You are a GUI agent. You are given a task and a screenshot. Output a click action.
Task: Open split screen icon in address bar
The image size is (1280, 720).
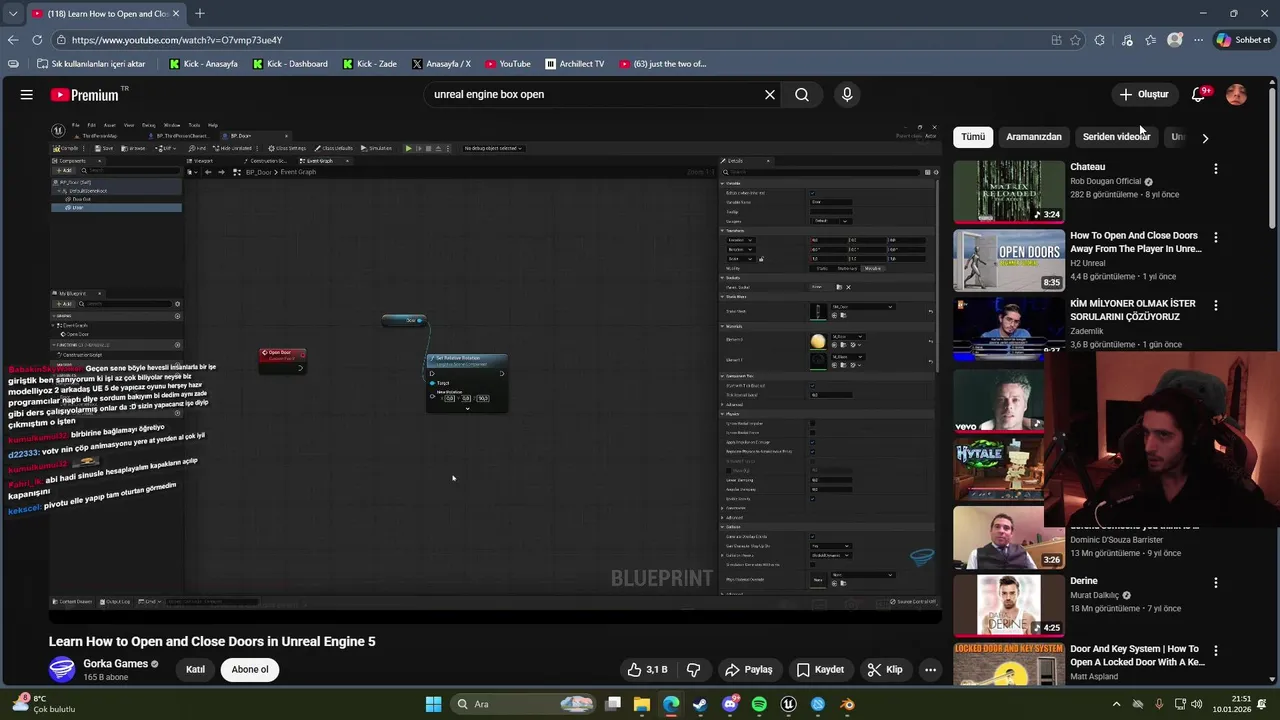click(x=1056, y=40)
